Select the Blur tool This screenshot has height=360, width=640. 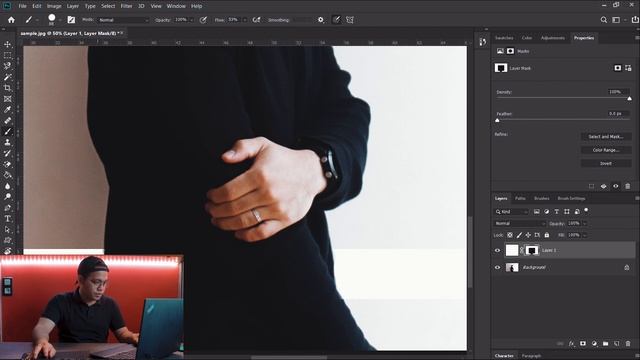coord(7,186)
